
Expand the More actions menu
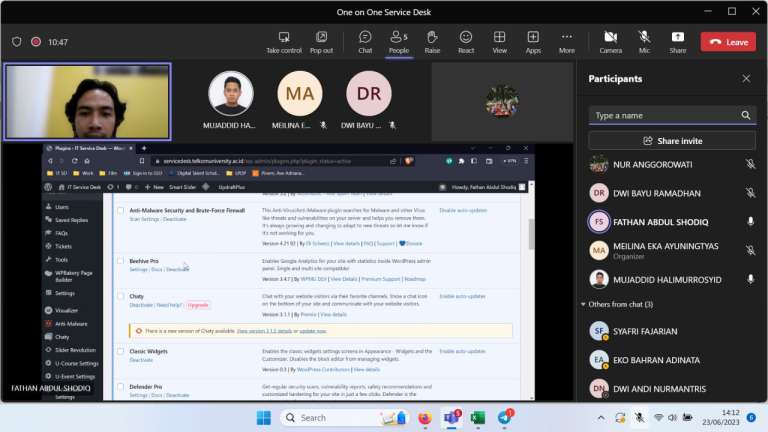(567, 42)
